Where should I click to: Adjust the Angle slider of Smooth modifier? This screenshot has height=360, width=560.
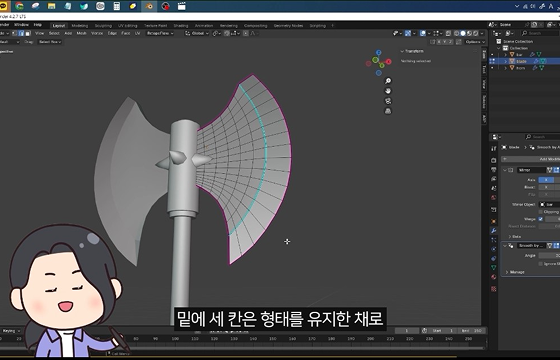(549, 255)
